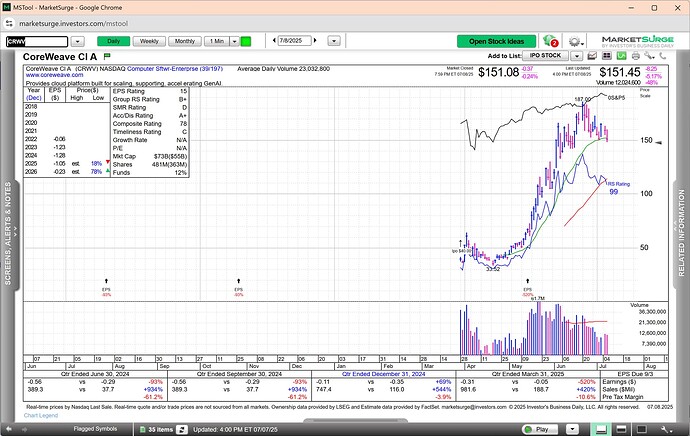The image size is (690, 436).
Task: Click the Mkt Cap $73B value
Action: (x=170, y=156)
